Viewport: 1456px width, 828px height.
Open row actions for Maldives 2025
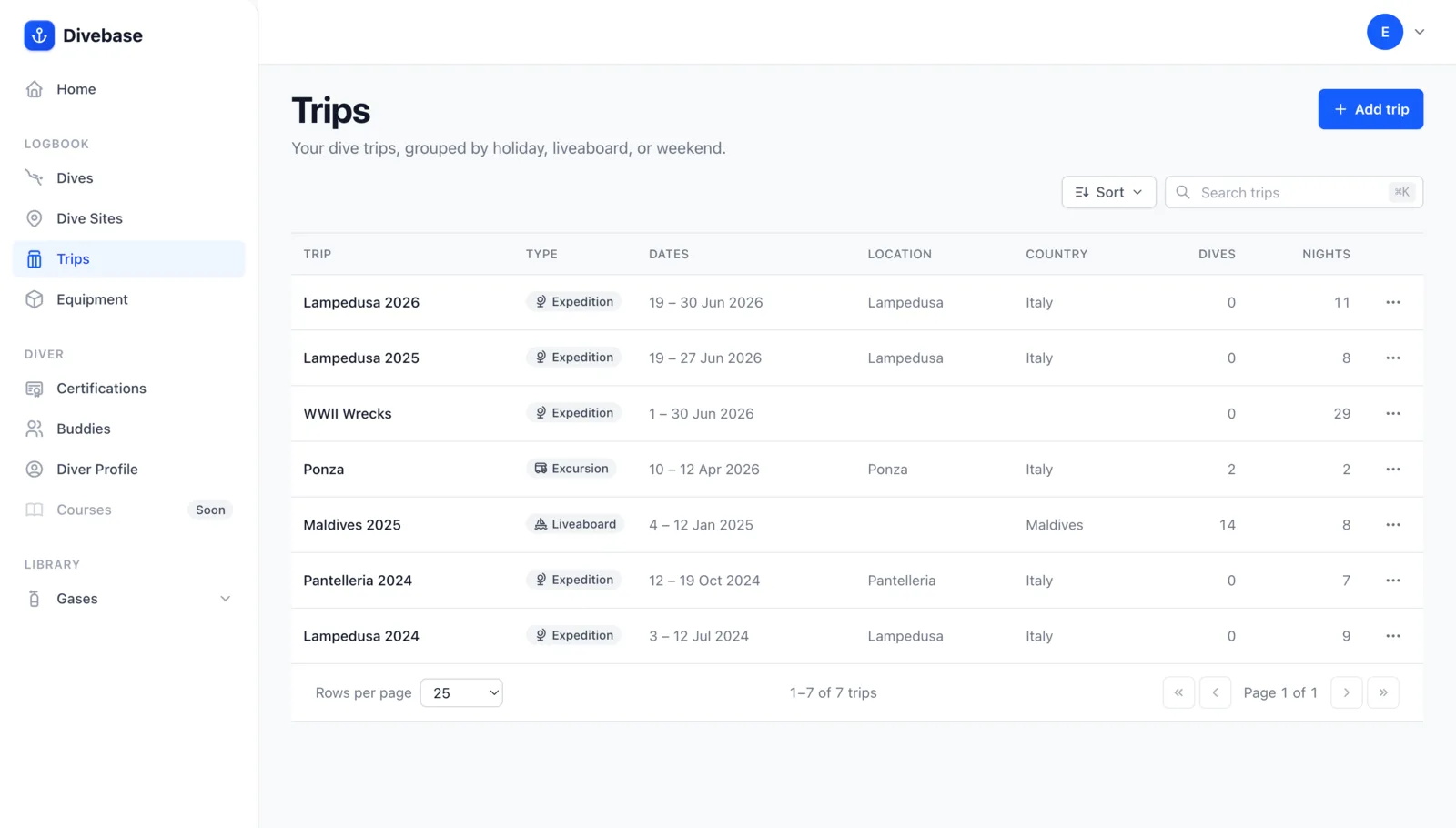[1393, 524]
